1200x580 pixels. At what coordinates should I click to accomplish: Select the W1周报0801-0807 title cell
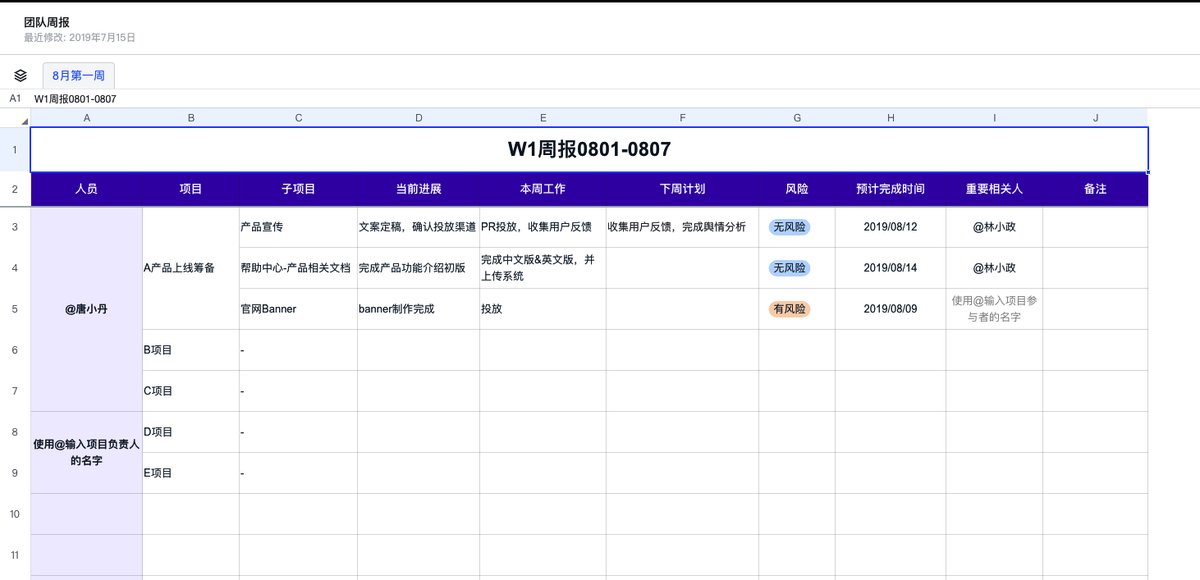[589, 150]
